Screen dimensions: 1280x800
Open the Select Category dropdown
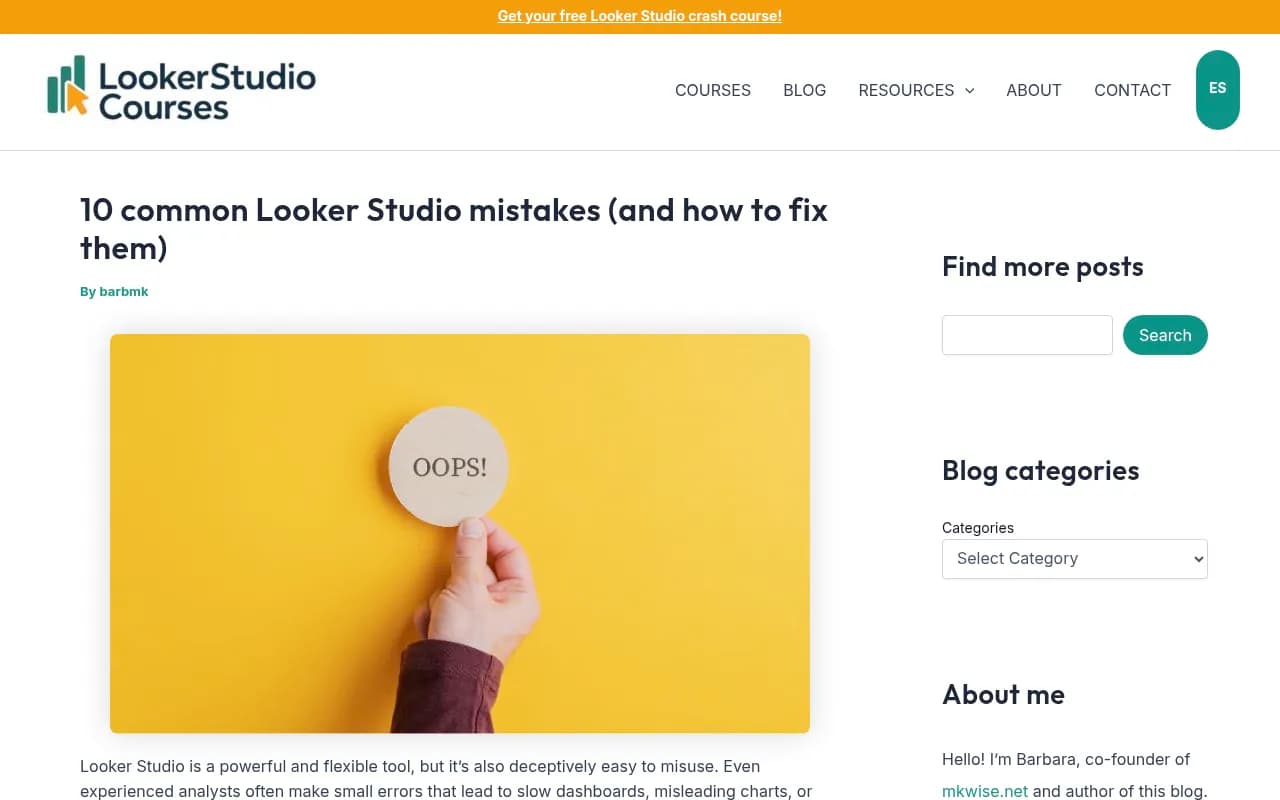pyautogui.click(x=1074, y=558)
